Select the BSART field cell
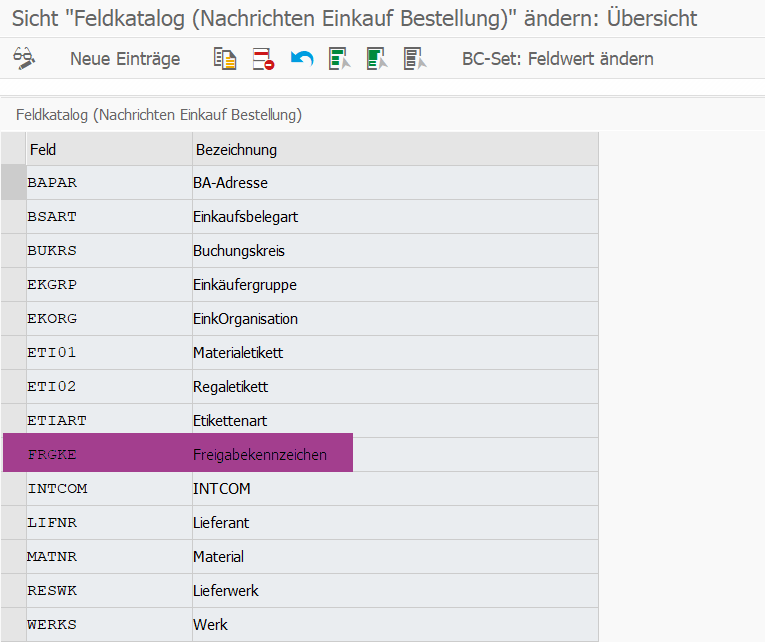Viewport: 765px width, 642px height. (x=109, y=217)
